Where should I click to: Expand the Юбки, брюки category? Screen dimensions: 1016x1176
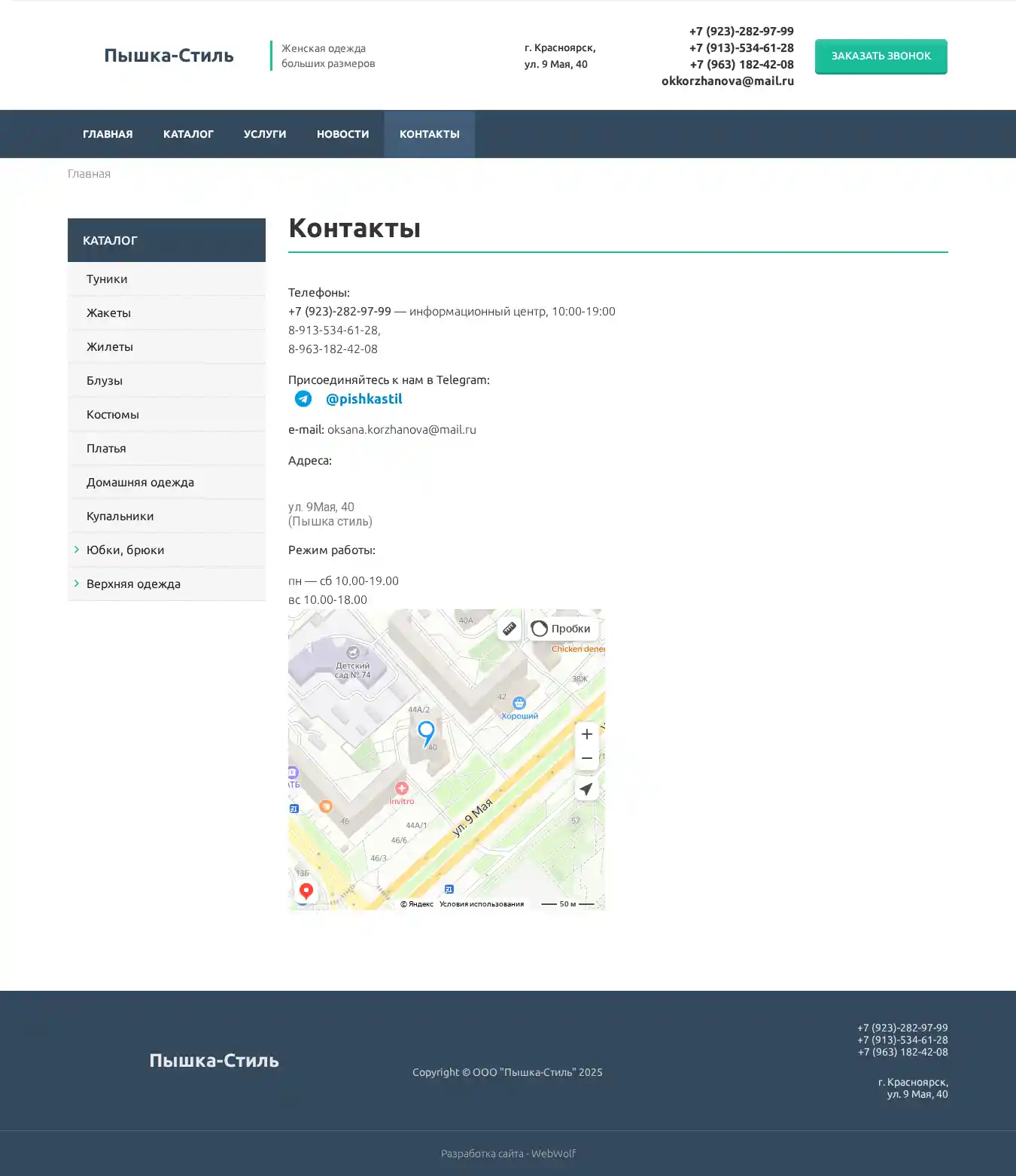coord(125,550)
